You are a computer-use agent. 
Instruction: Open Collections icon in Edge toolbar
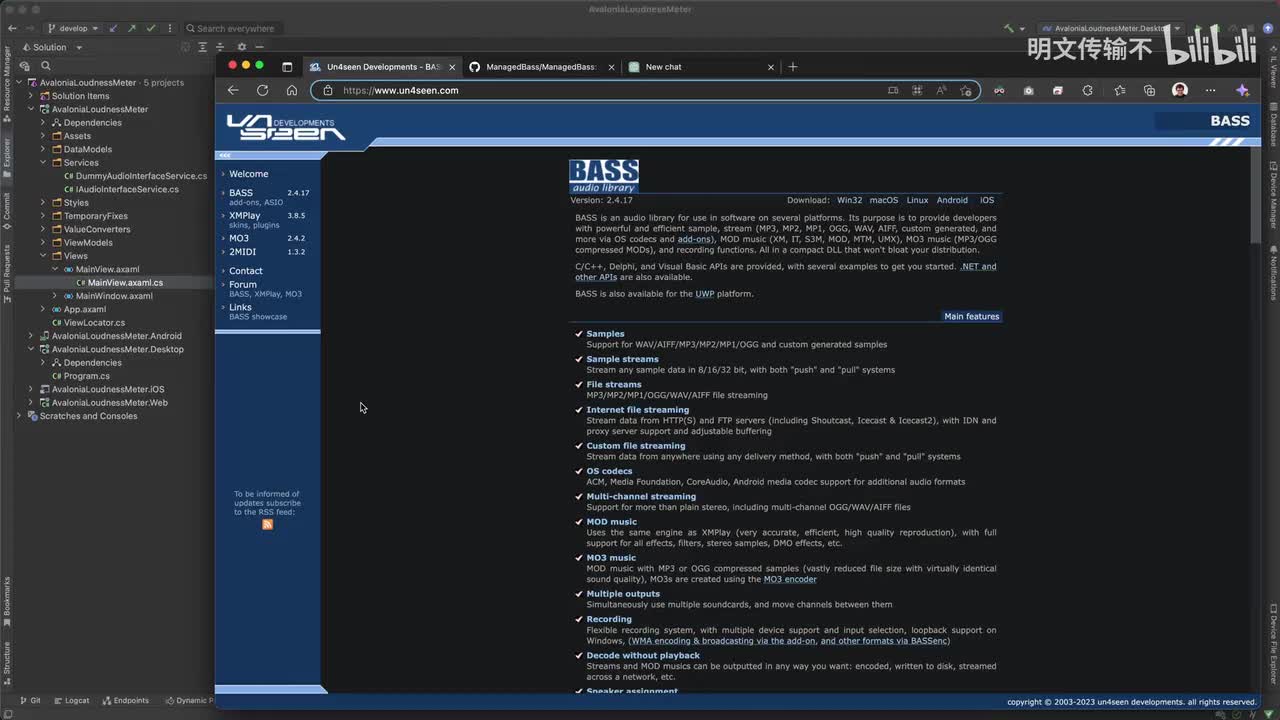click(x=1149, y=90)
